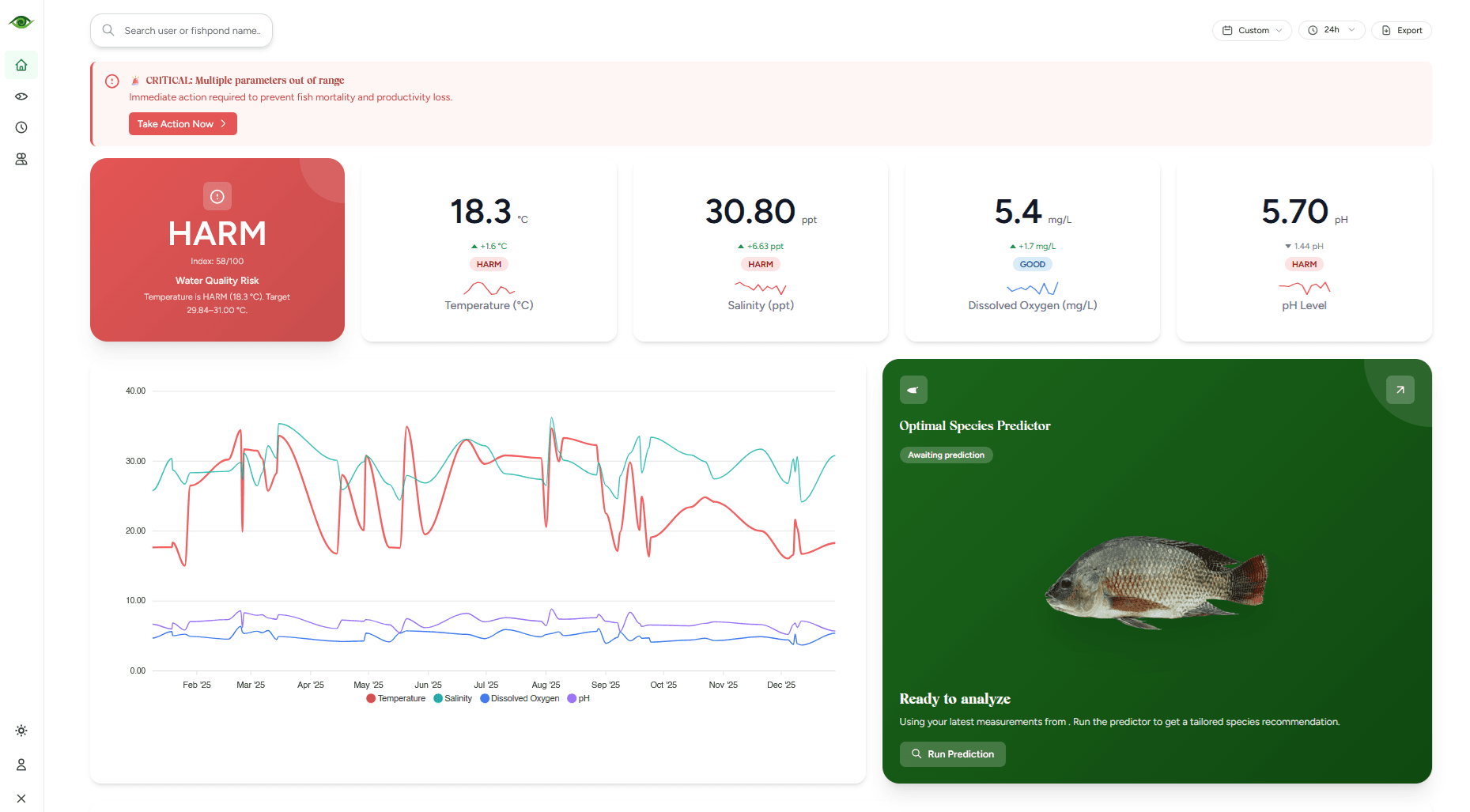Click the Run Prediction button

point(952,754)
